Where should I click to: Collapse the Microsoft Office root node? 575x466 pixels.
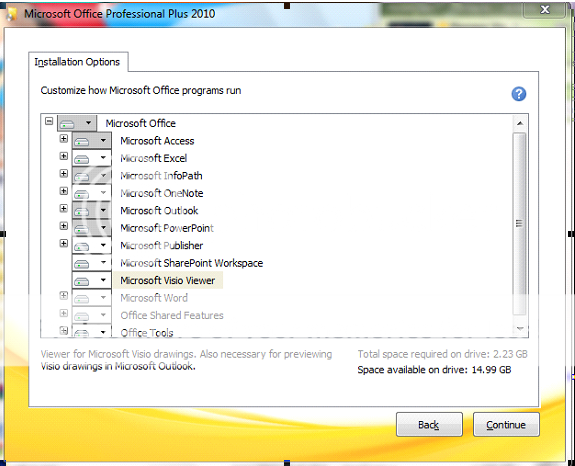pos(49,121)
